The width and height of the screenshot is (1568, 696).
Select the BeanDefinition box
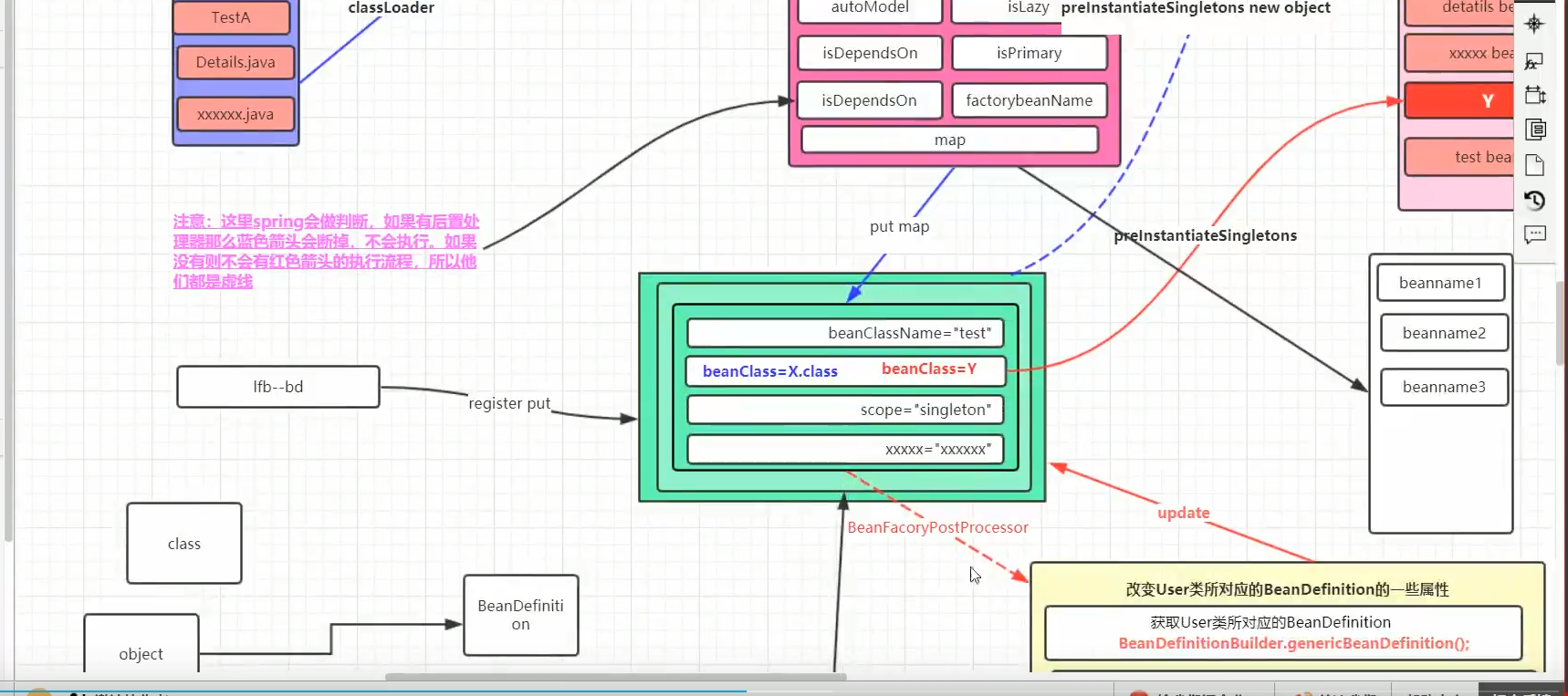point(521,615)
